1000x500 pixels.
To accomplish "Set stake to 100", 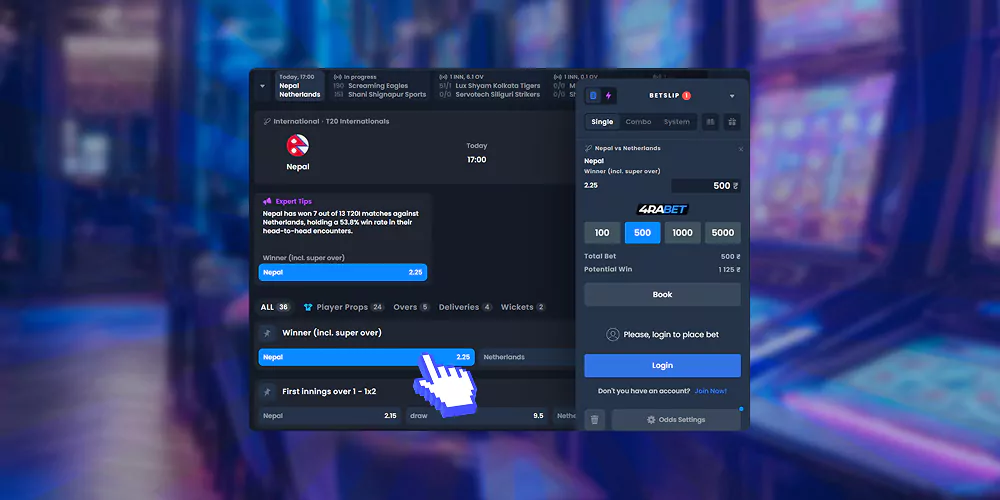I will point(602,233).
